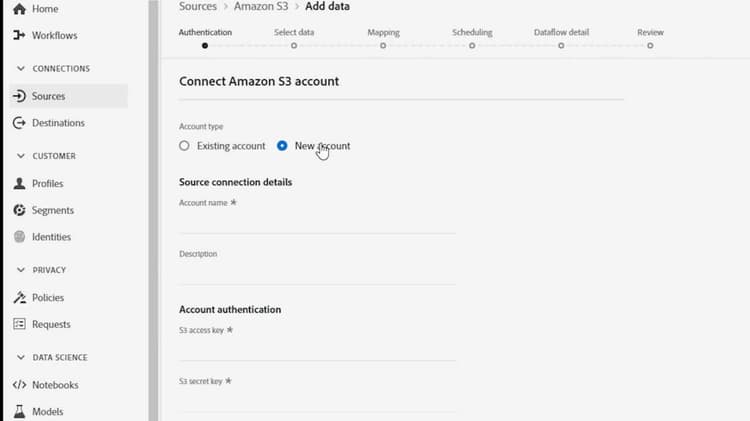Screen dimensions: 750x421
Task: Select the New account radio button
Action: pyautogui.click(x=282, y=146)
